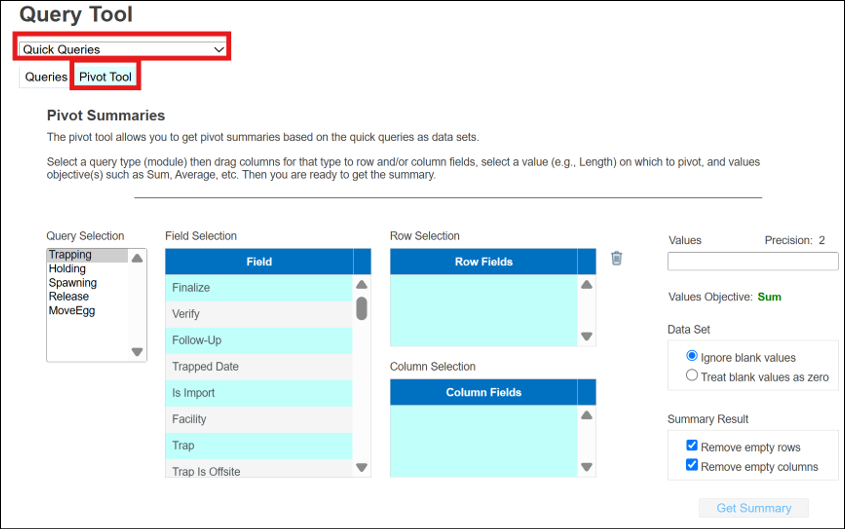The image size is (845, 529).
Task: Click the Values input field
Action: click(x=752, y=262)
